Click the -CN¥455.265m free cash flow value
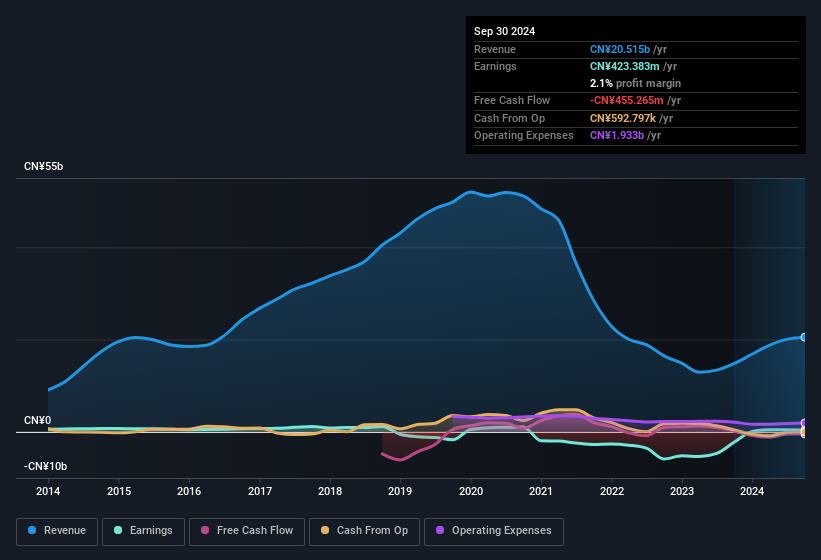Image resolution: width=821 pixels, height=560 pixels. [x=627, y=100]
